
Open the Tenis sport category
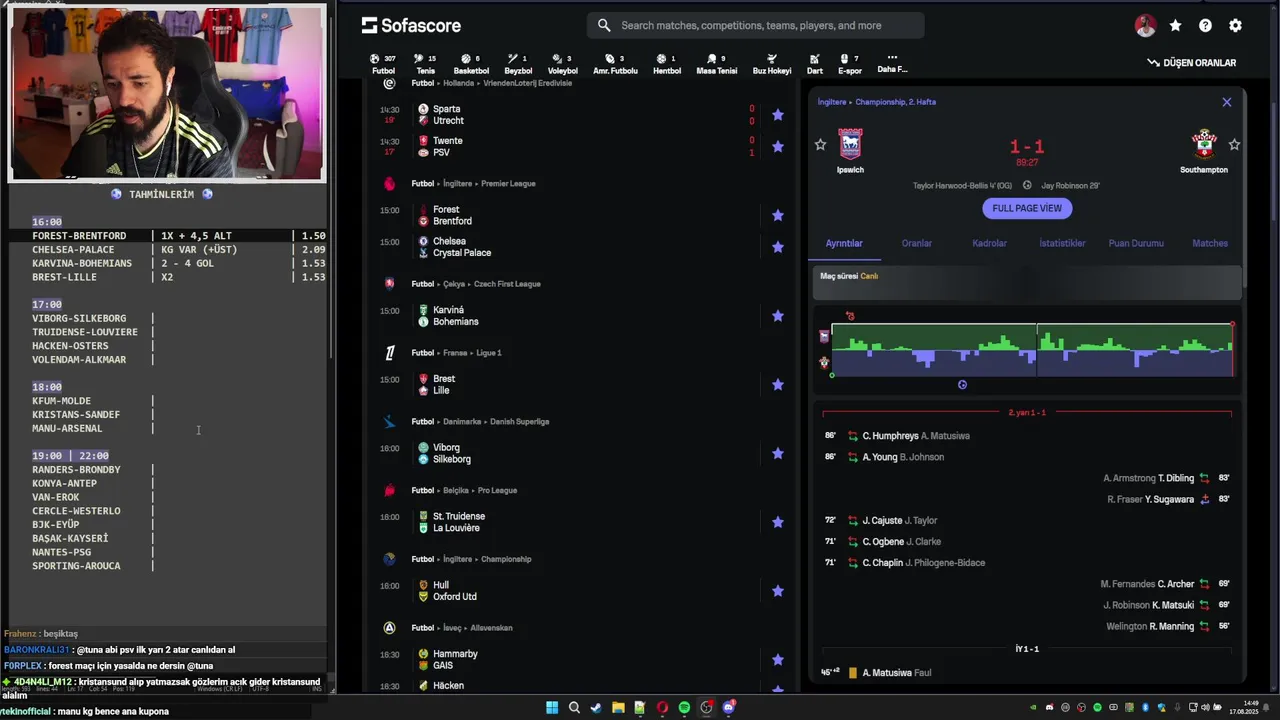(x=425, y=64)
